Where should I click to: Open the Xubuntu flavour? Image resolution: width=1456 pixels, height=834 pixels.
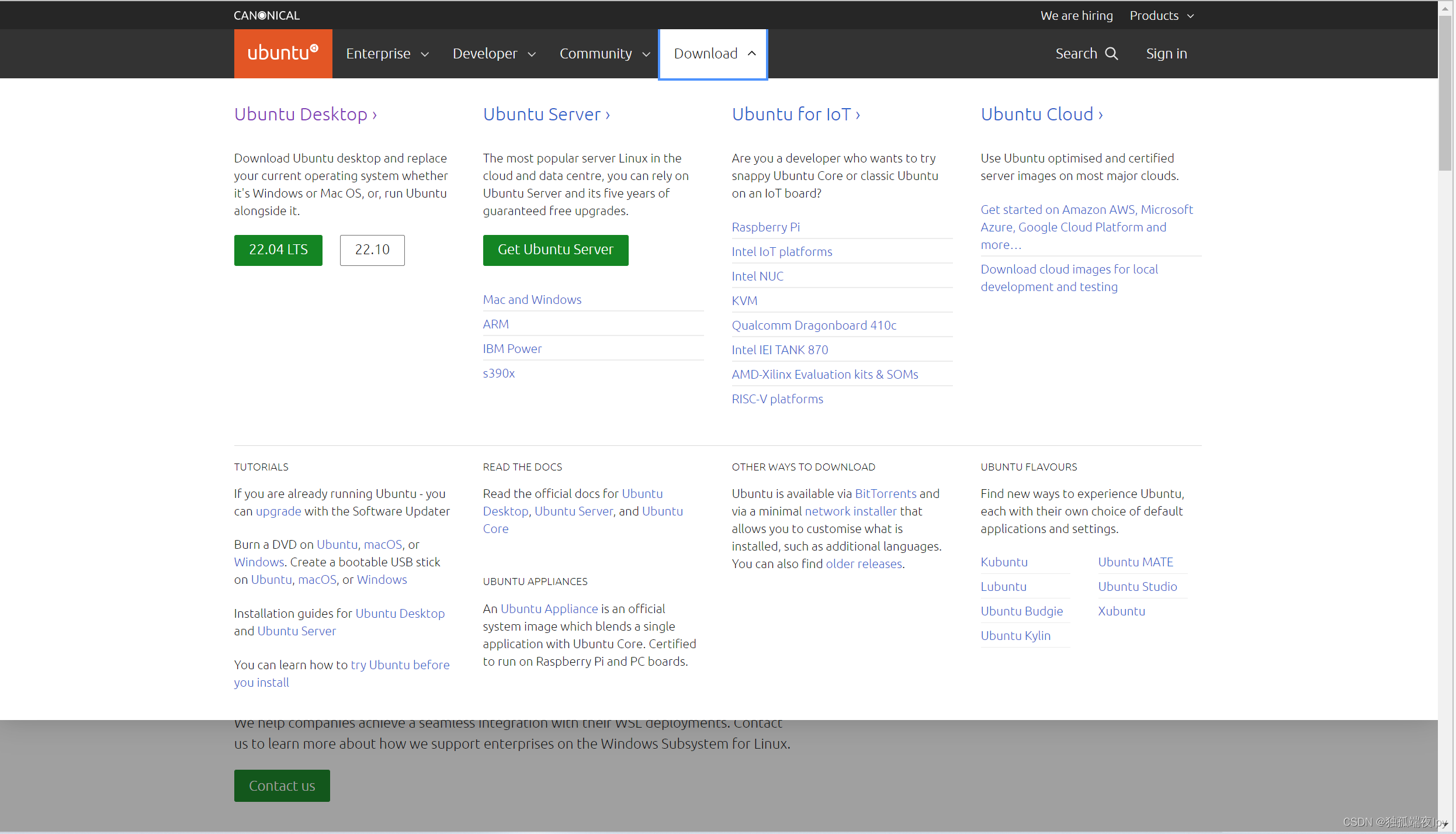(x=1122, y=611)
